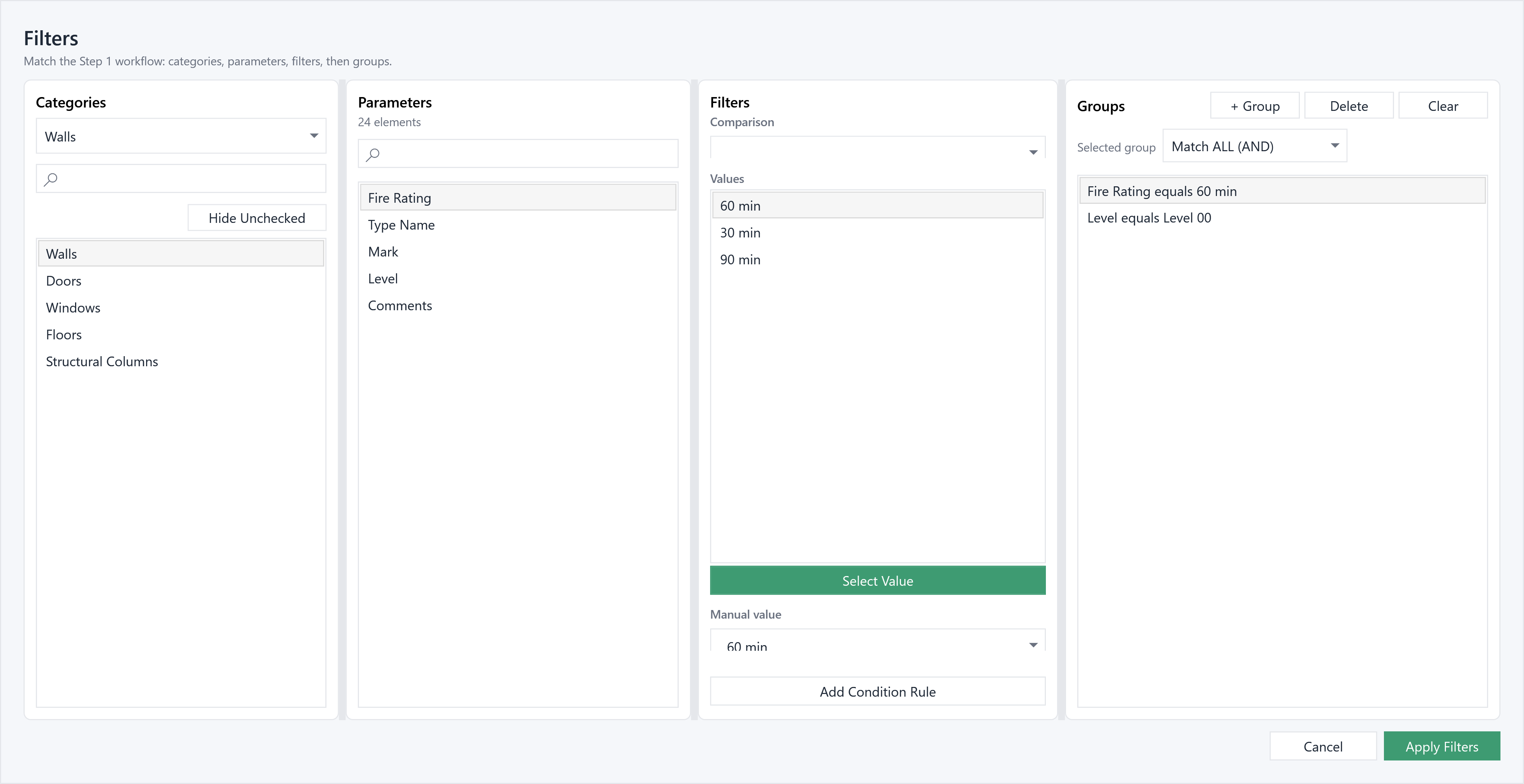1524x784 pixels.
Task: Click the Categories search magnifier icon
Action: [51, 178]
